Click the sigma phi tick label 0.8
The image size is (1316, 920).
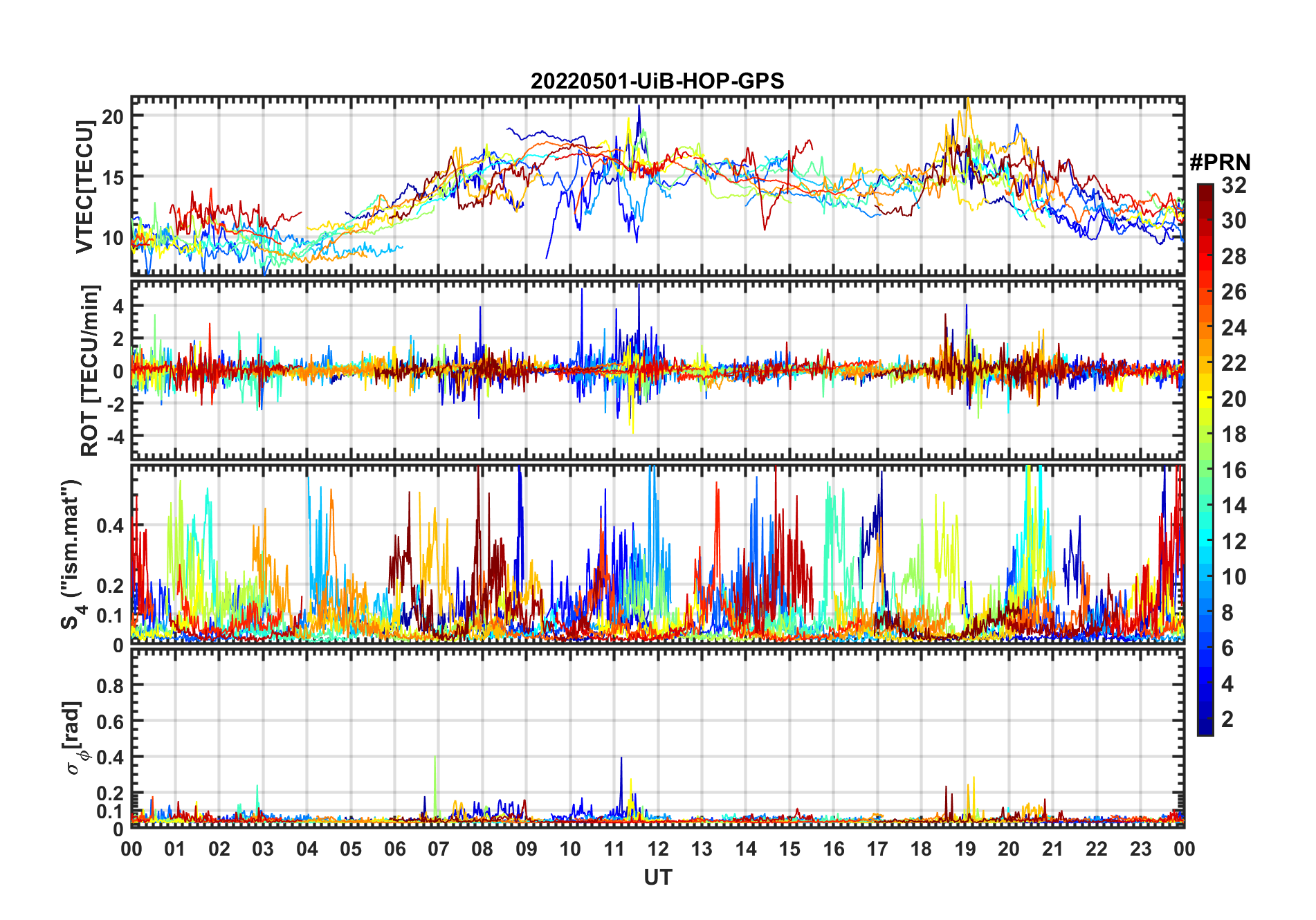[110, 686]
